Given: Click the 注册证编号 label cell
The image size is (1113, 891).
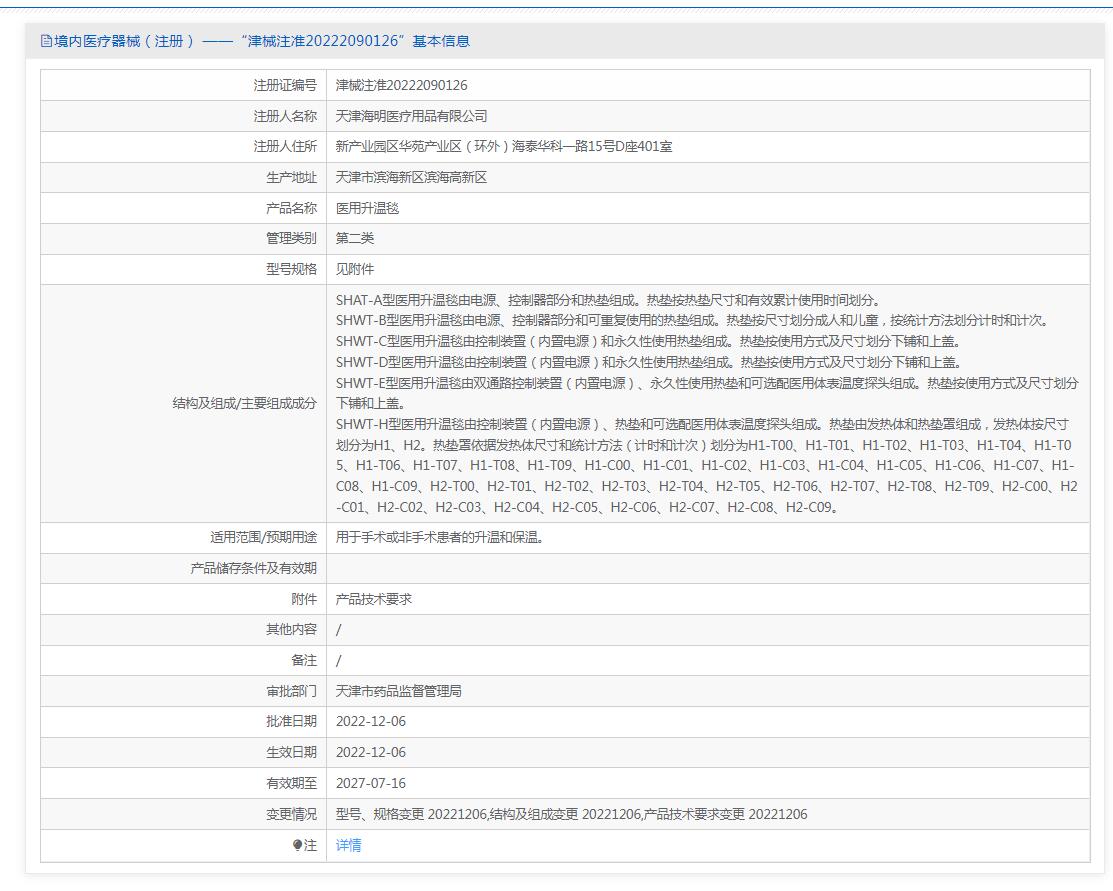Looking at the screenshot, I should point(183,85).
